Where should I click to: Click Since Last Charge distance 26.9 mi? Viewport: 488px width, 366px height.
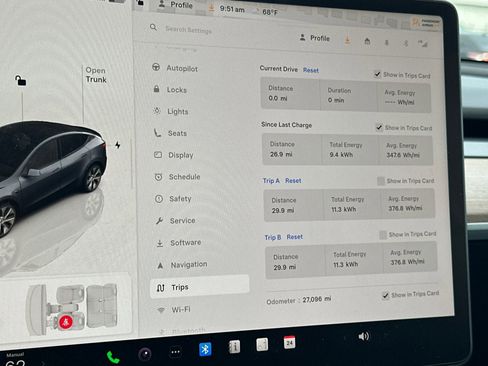tap(281, 154)
